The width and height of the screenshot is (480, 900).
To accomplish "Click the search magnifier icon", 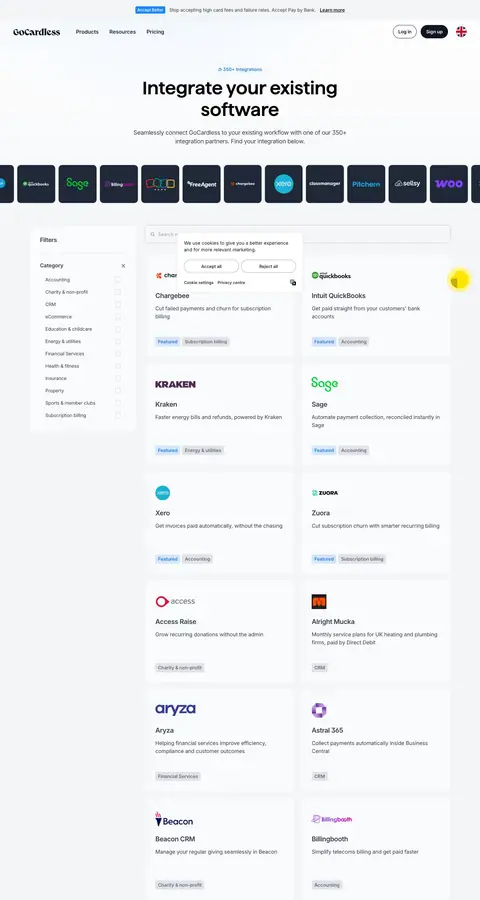I will click(x=153, y=234).
